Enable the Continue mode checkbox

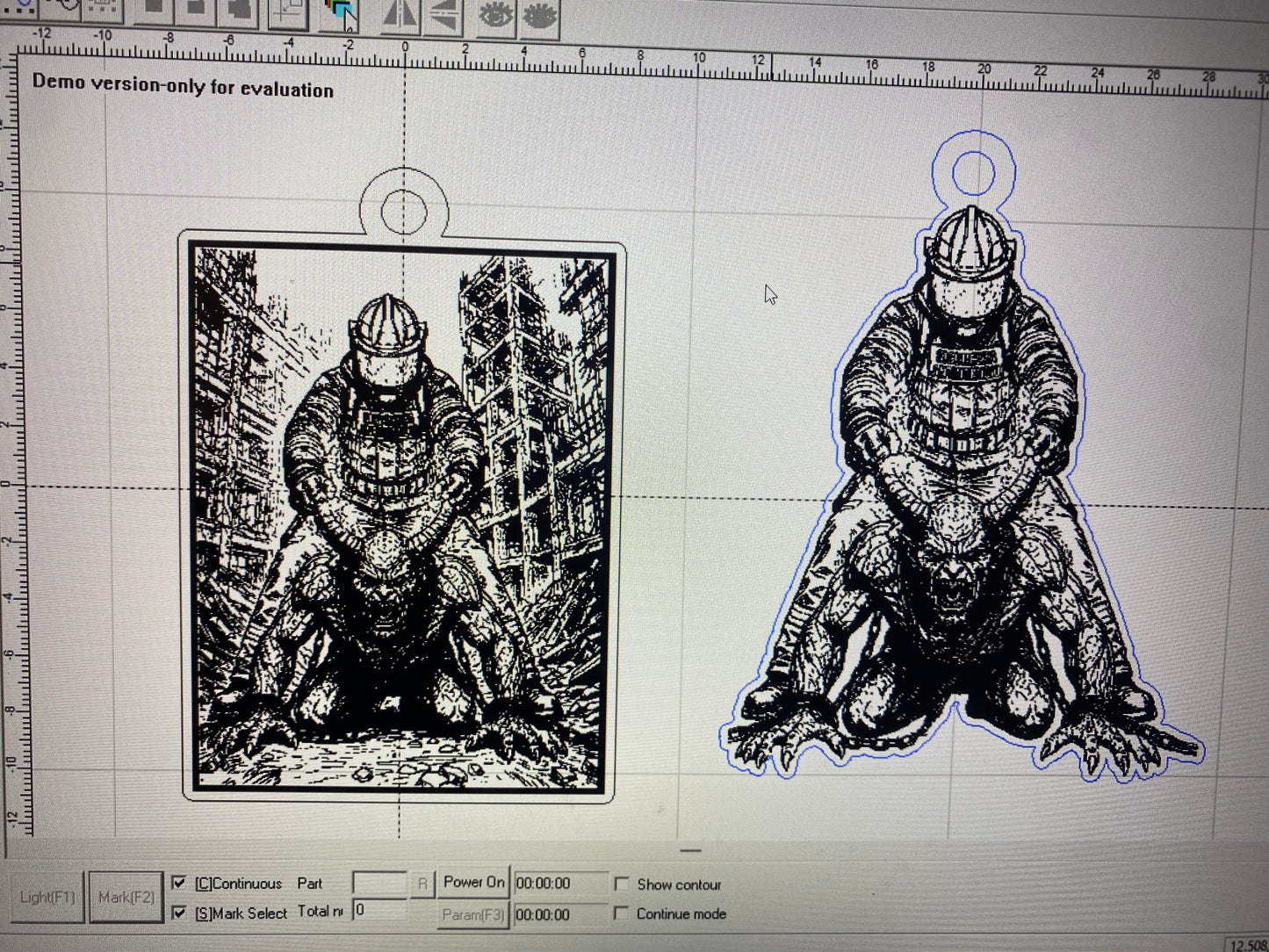coord(621,913)
